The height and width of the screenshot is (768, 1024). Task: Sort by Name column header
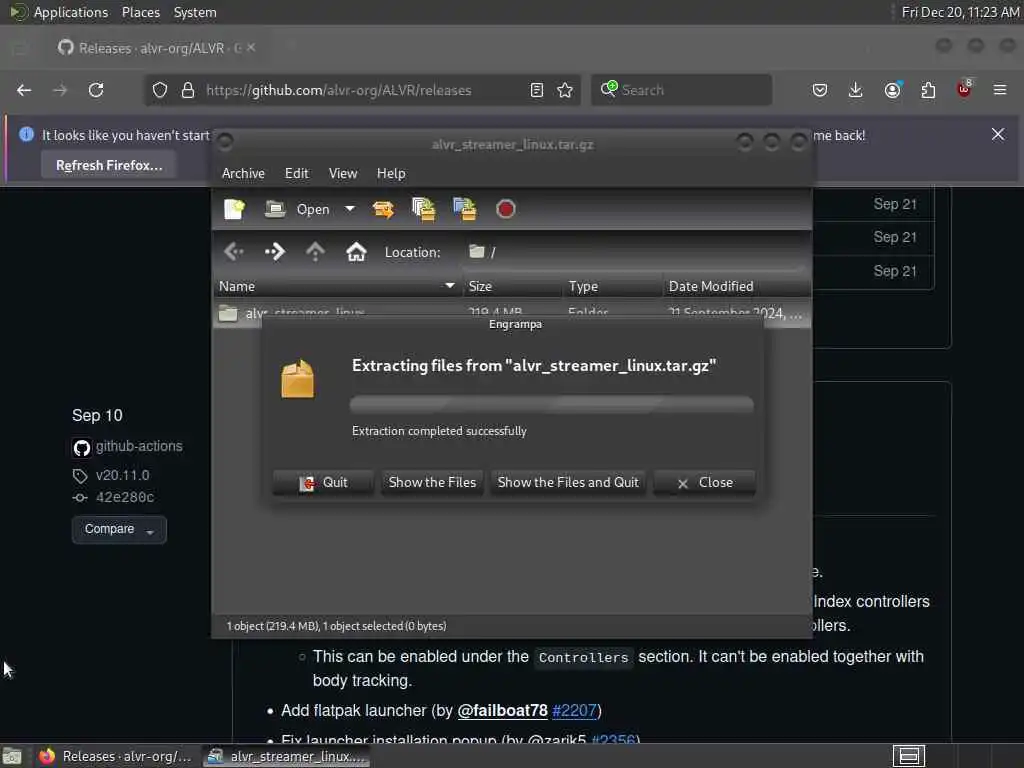[x=337, y=286]
